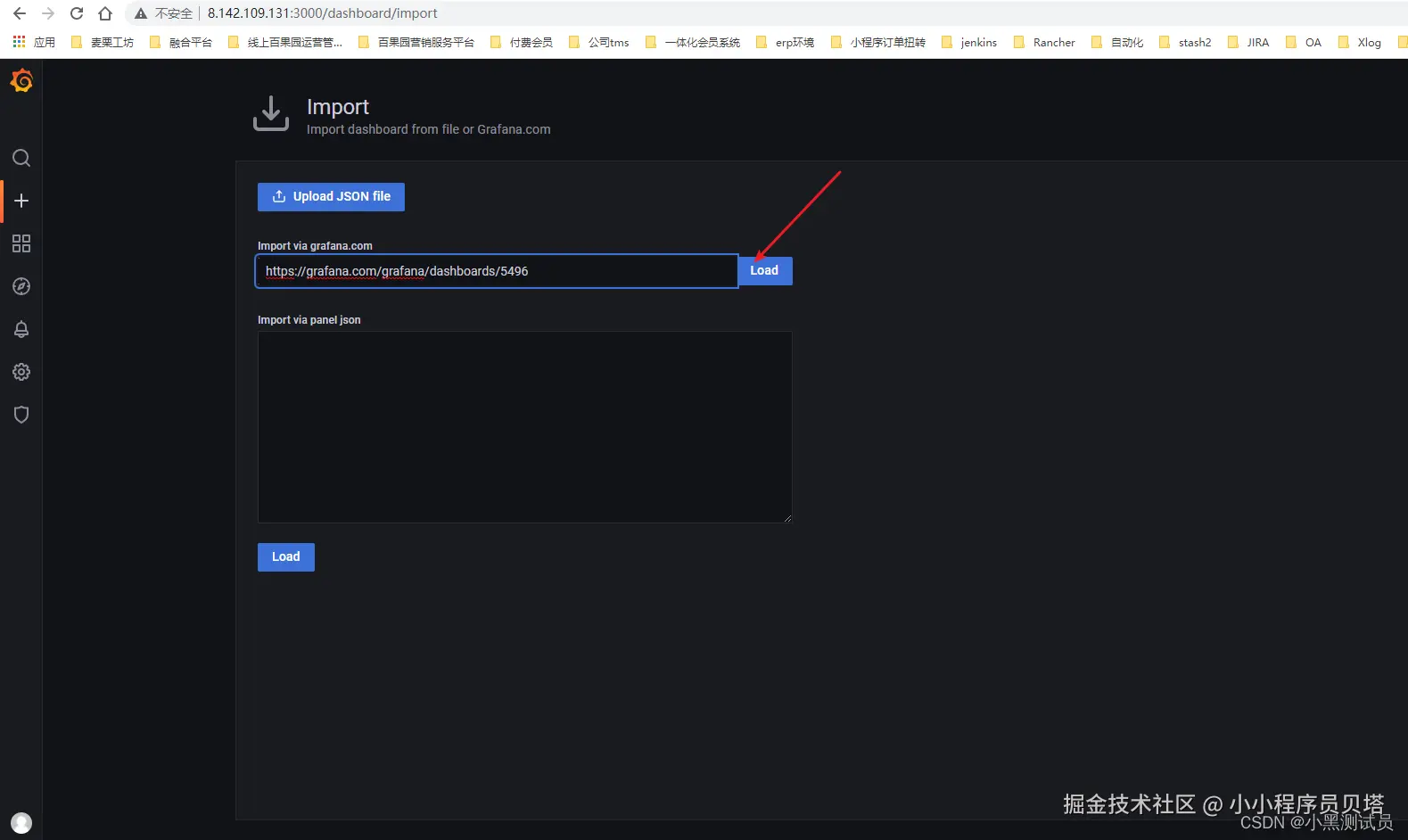Open the Explore compass icon in sidebar
The width and height of the screenshot is (1408, 840).
[21, 286]
